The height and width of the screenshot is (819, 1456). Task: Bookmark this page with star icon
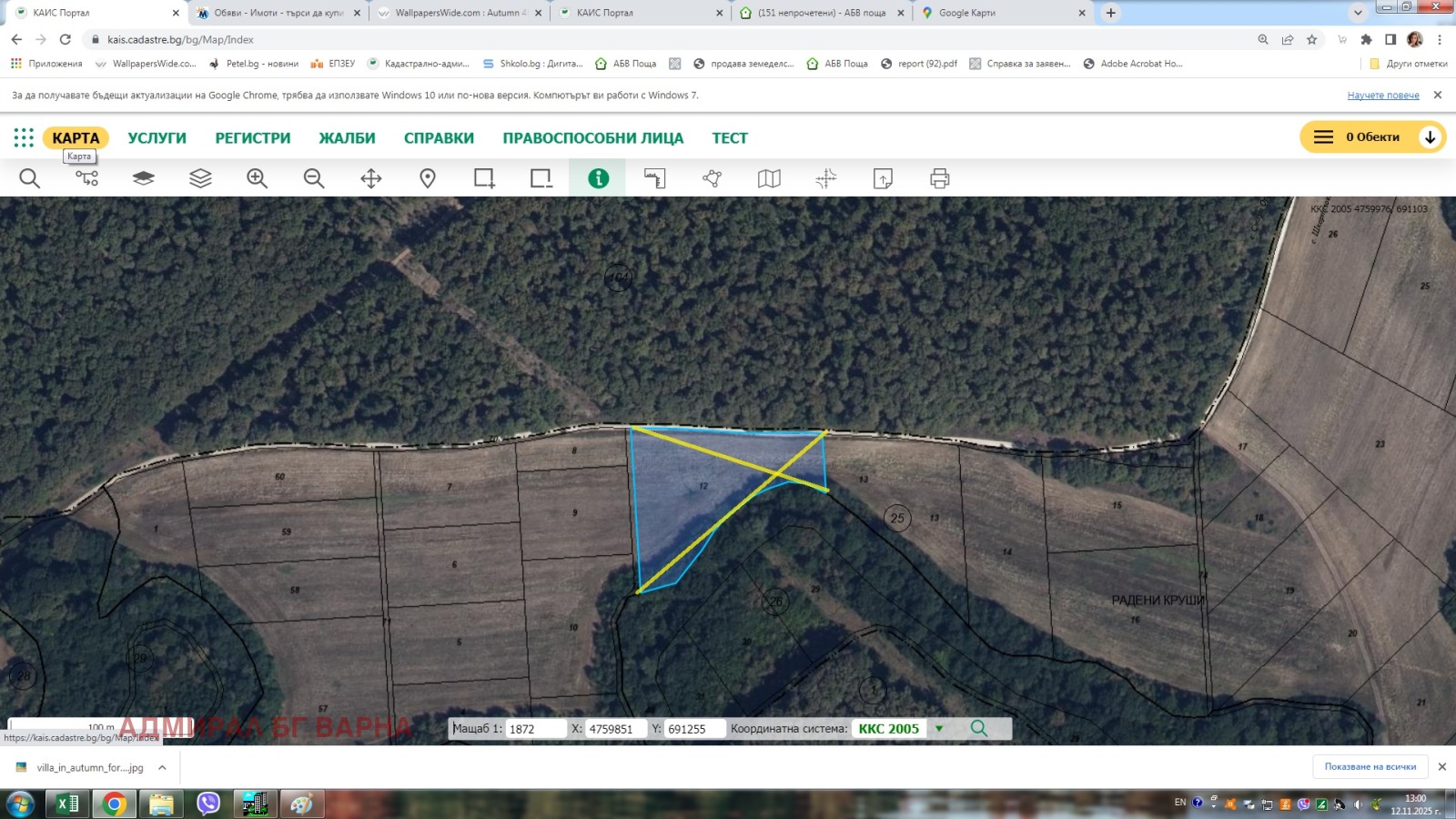pos(1312,40)
